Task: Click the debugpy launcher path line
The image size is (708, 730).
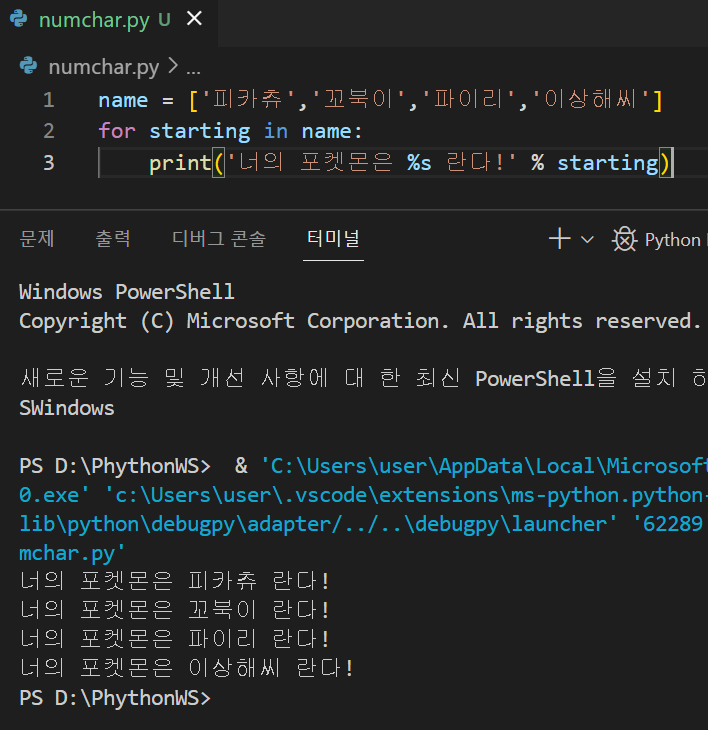Action: [x=361, y=524]
